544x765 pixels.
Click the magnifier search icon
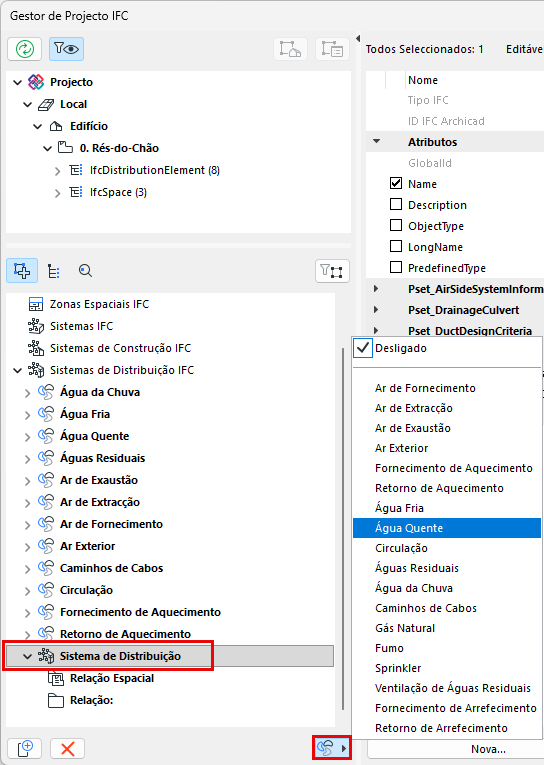pos(85,270)
